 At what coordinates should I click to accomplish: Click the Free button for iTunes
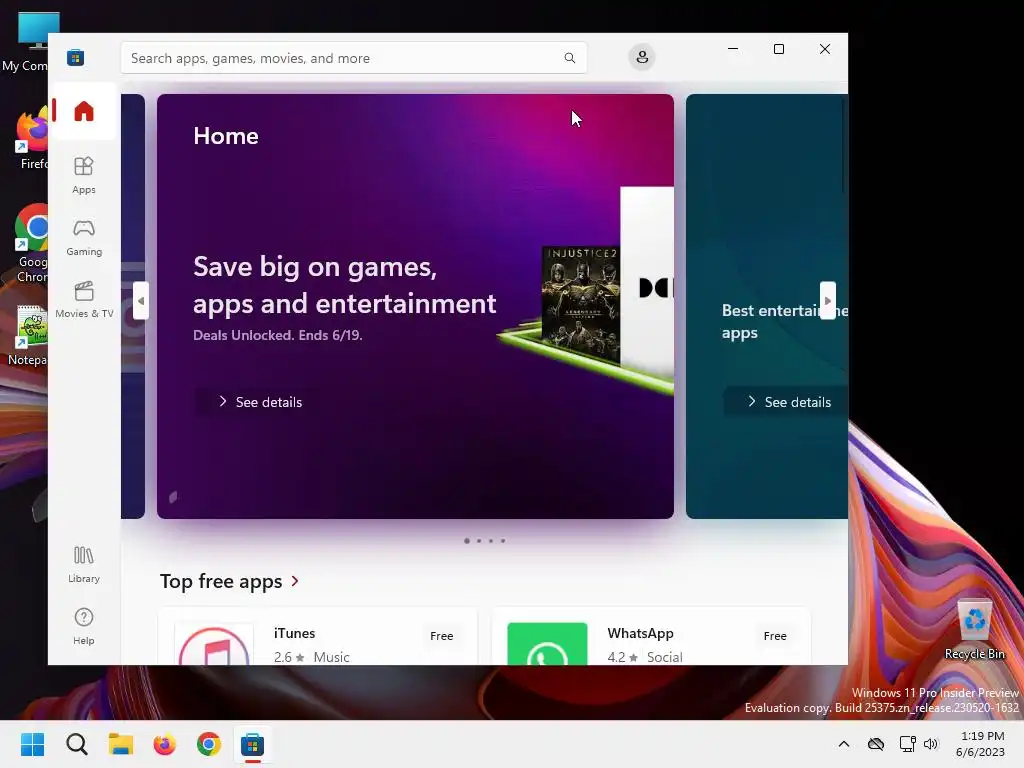pyautogui.click(x=441, y=635)
